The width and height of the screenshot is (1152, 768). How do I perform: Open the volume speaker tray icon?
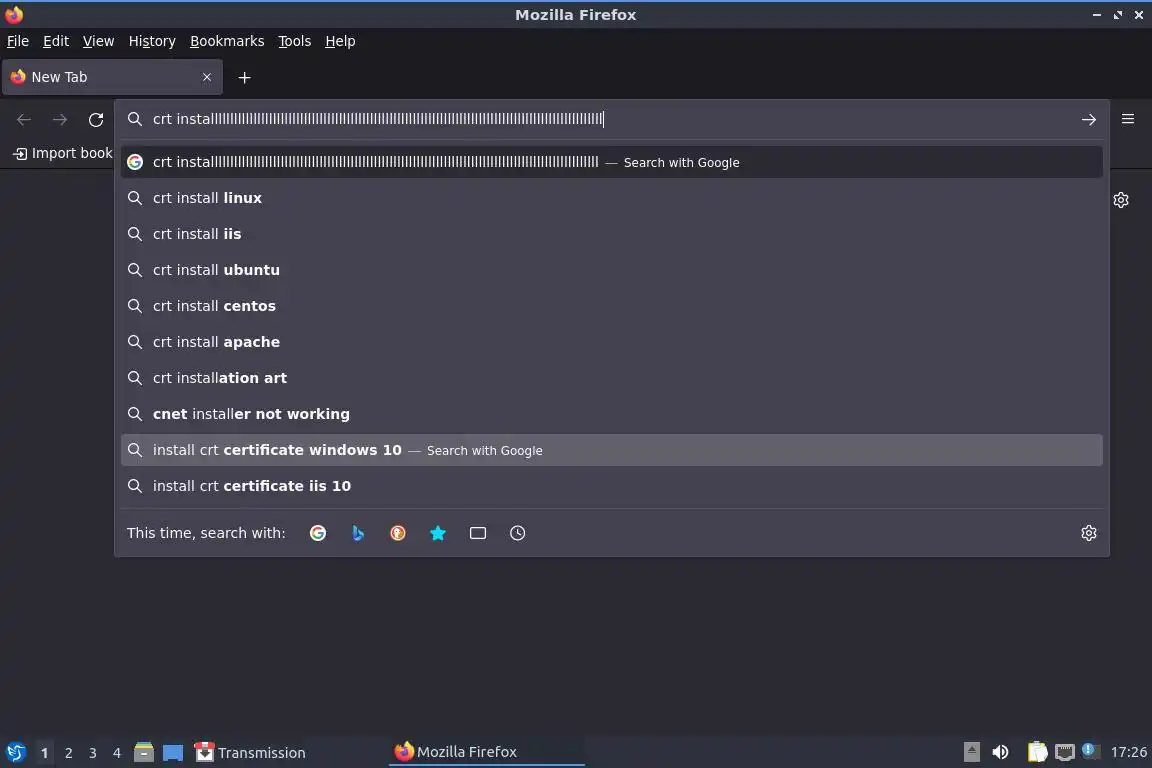tap(1000, 752)
